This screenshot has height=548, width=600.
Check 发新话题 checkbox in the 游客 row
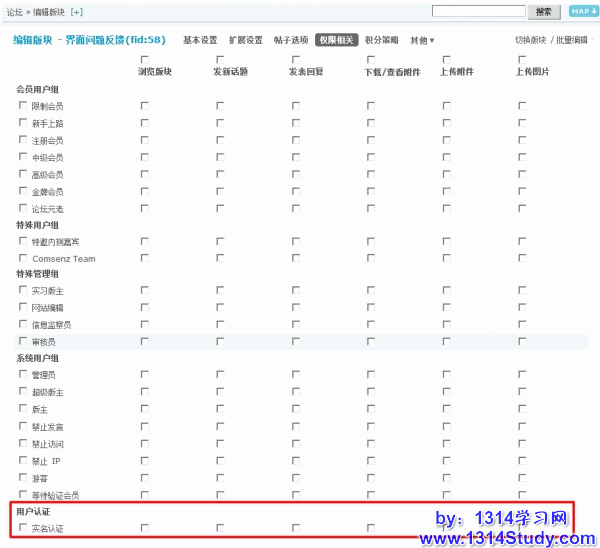pyautogui.click(x=220, y=477)
